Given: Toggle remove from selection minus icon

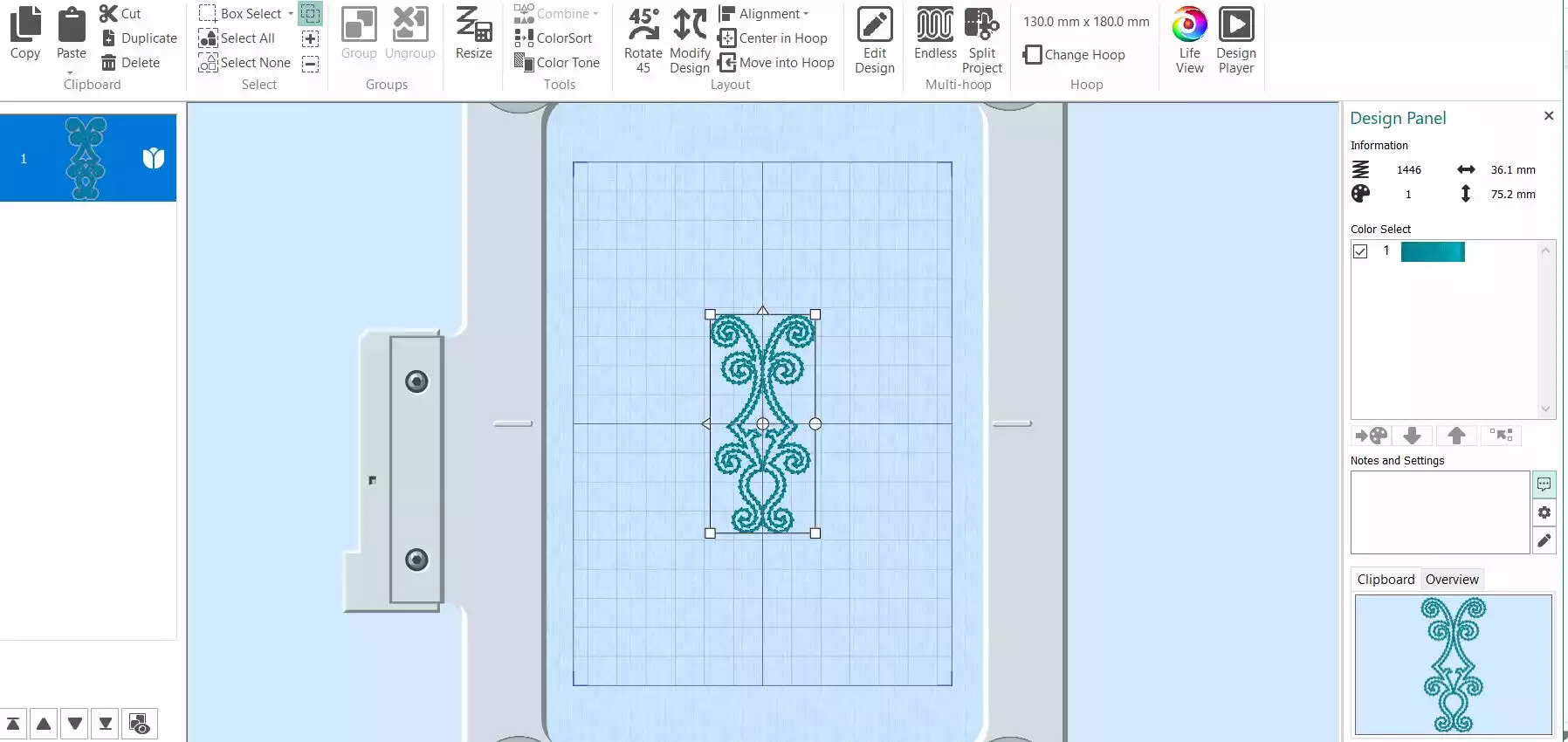Looking at the screenshot, I should [310, 64].
